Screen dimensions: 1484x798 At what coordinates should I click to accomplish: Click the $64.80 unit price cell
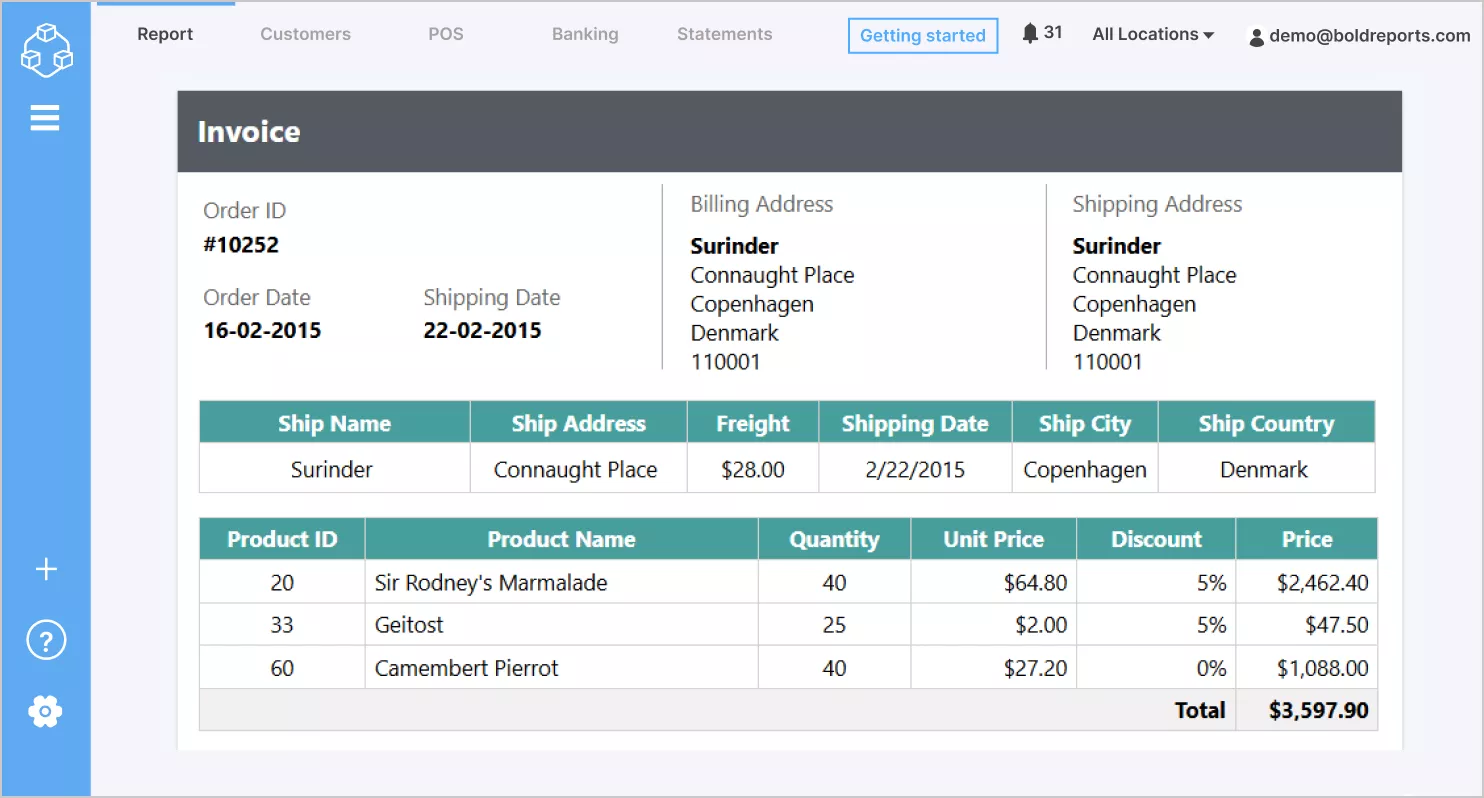pyautogui.click(x=994, y=582)
